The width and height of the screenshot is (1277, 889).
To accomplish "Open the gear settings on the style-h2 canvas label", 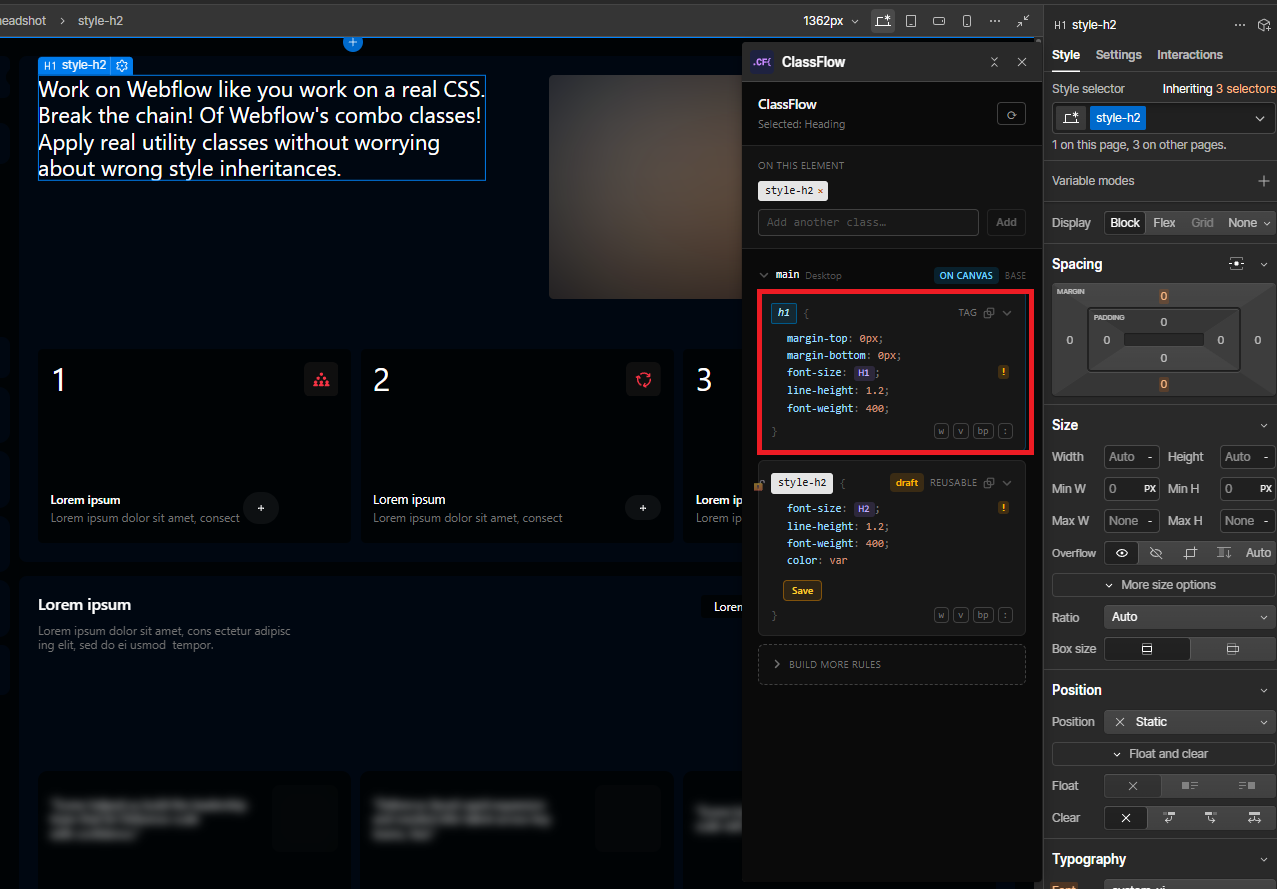I will 122,65.
